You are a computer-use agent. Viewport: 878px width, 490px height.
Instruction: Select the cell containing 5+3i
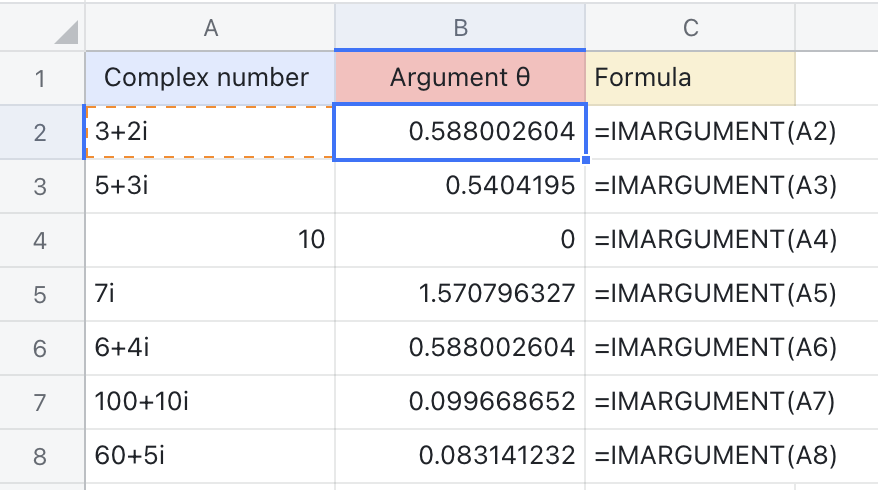pyautogui.click(x=210, y=186)
